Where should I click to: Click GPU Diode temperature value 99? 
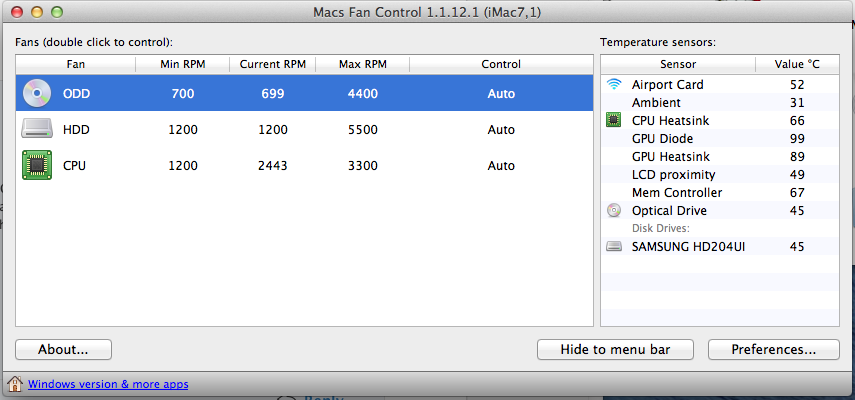coord(797,138)
